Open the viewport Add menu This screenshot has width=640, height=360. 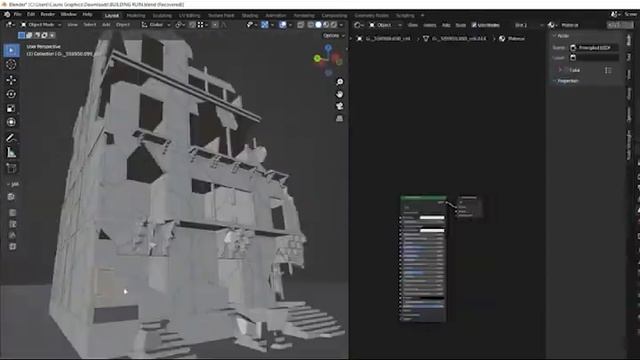106,25
